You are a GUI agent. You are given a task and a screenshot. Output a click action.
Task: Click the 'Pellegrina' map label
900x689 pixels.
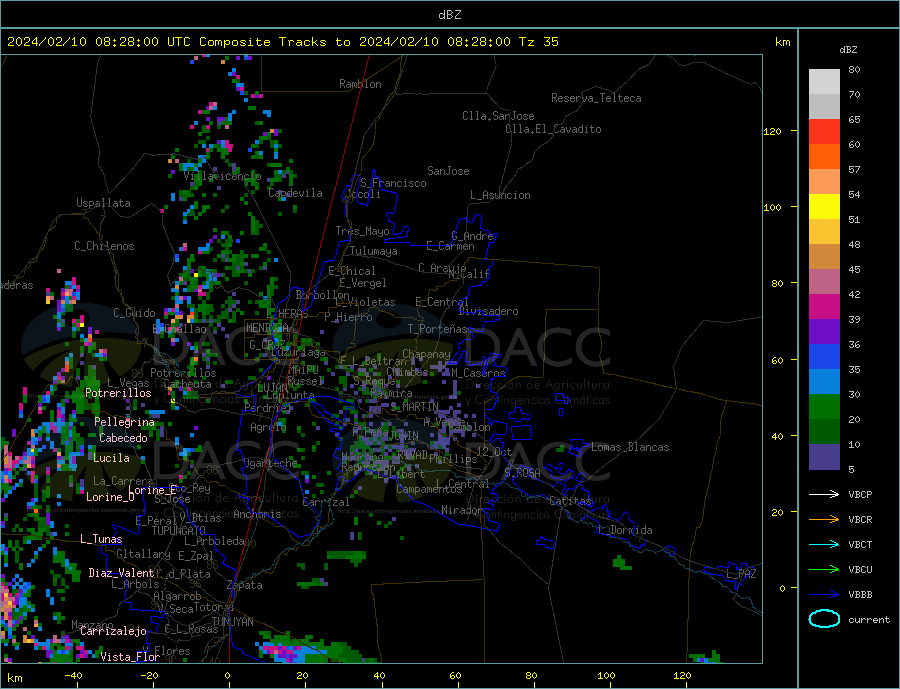pyautogui.click(x=125, y=422)
